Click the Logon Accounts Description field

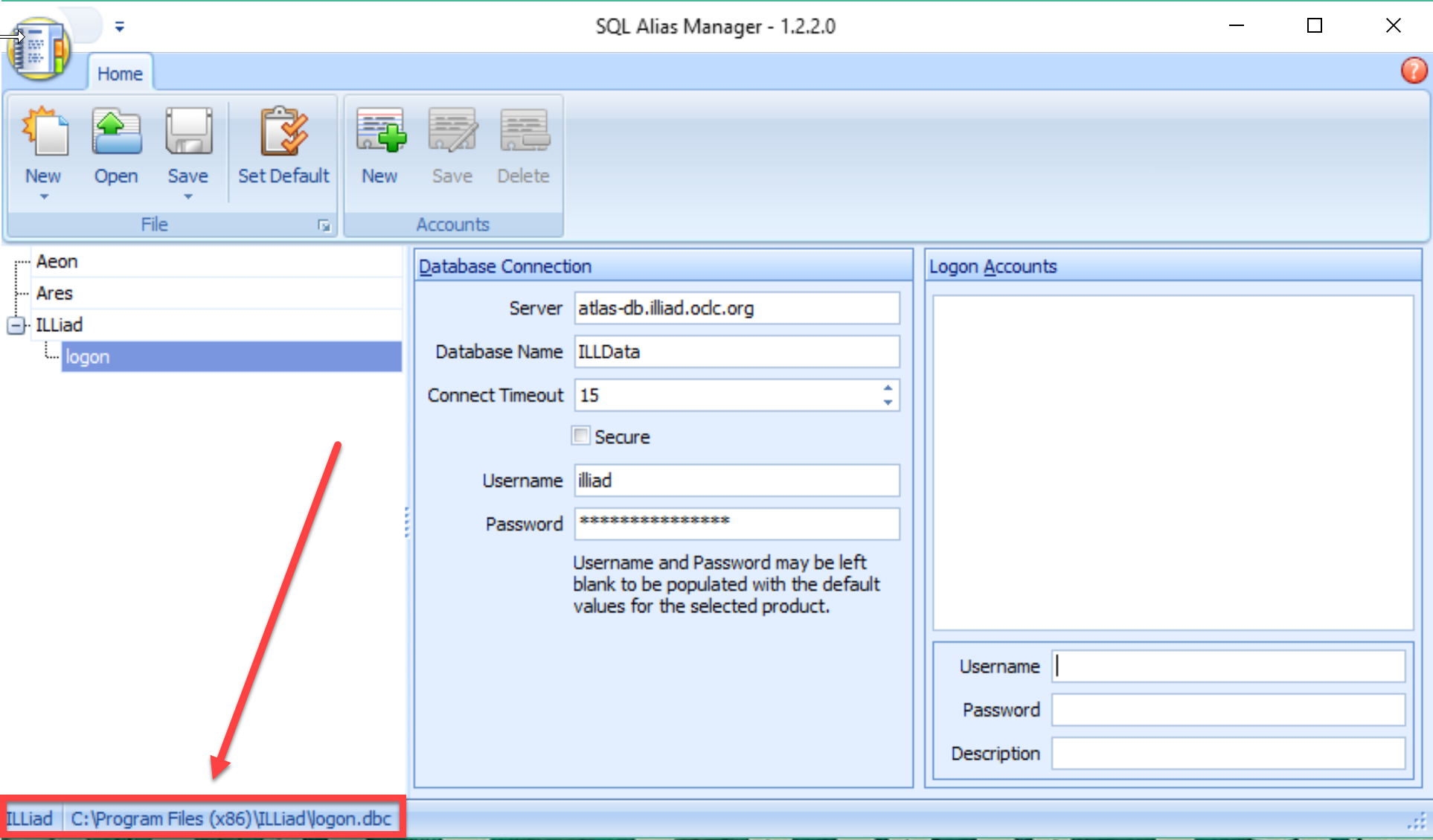point(1228,753)
